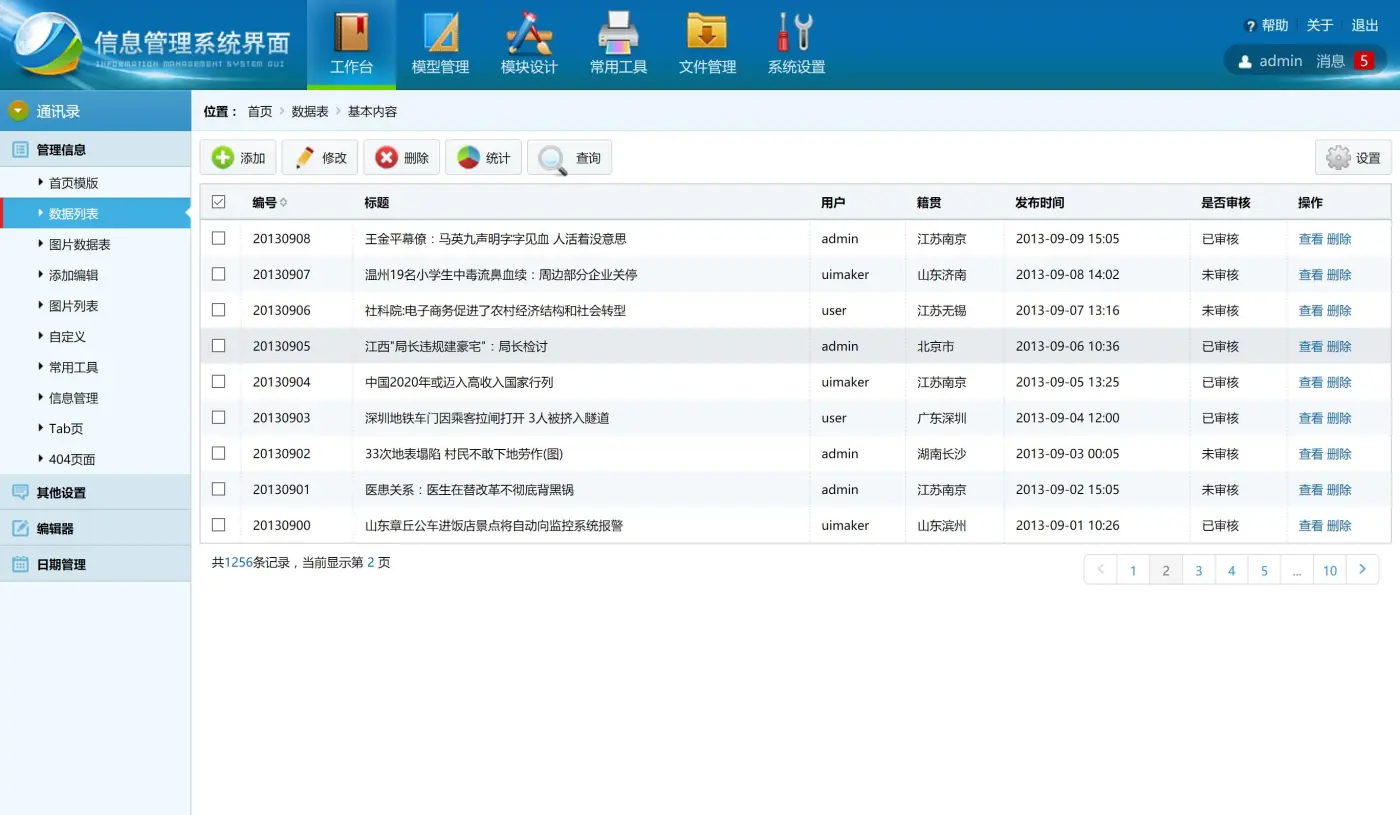Select 图片数据表 in the sidebar menu

click(x=80, y=245)
